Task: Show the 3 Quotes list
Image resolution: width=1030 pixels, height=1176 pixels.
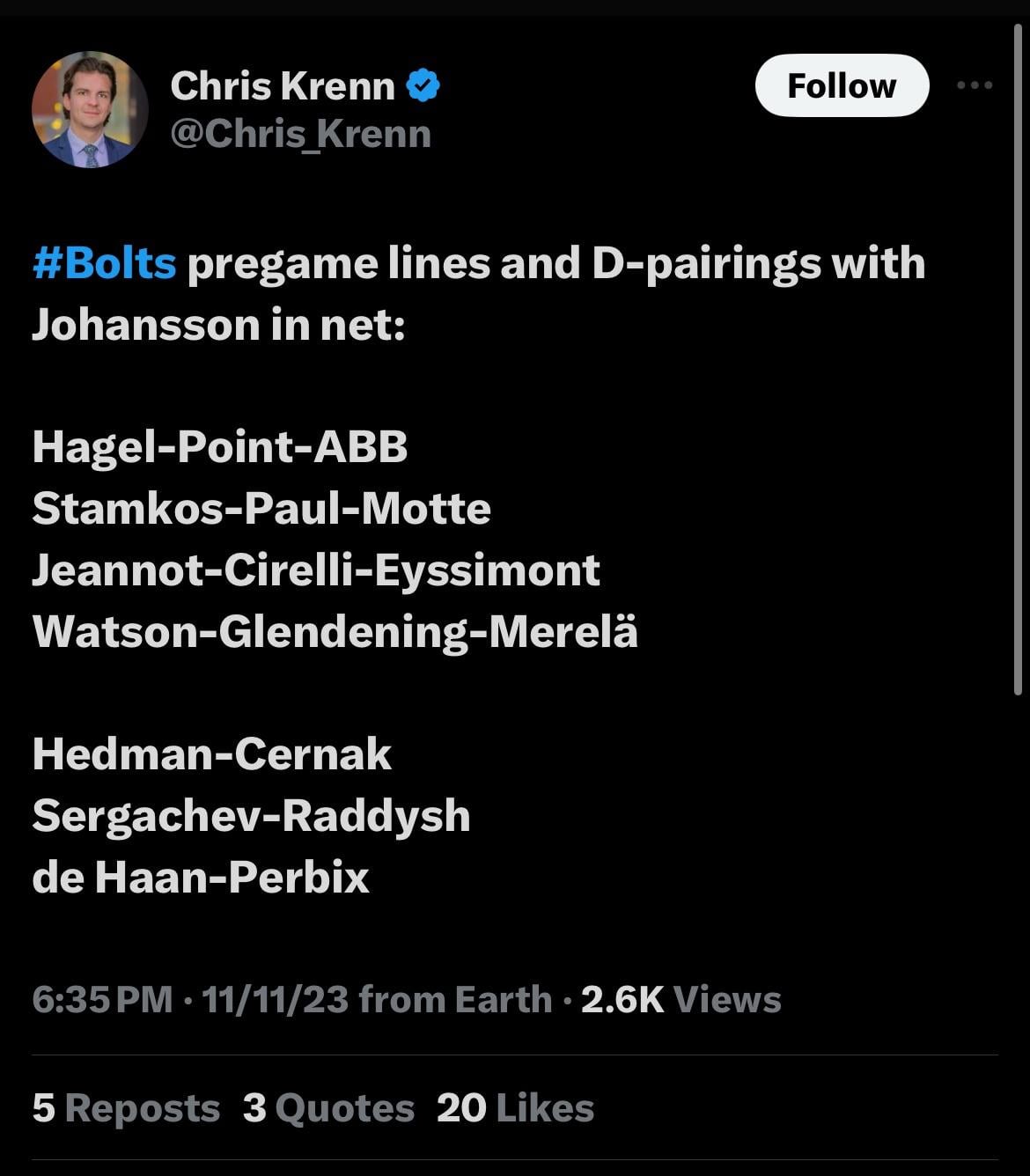Action: coord(328,1108)
